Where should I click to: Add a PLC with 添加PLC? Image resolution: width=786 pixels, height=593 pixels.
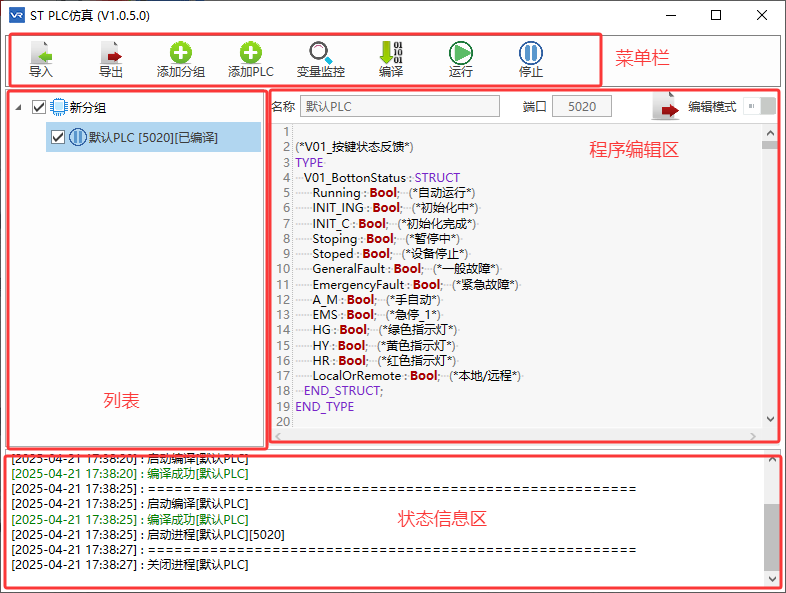coord(251,59)
